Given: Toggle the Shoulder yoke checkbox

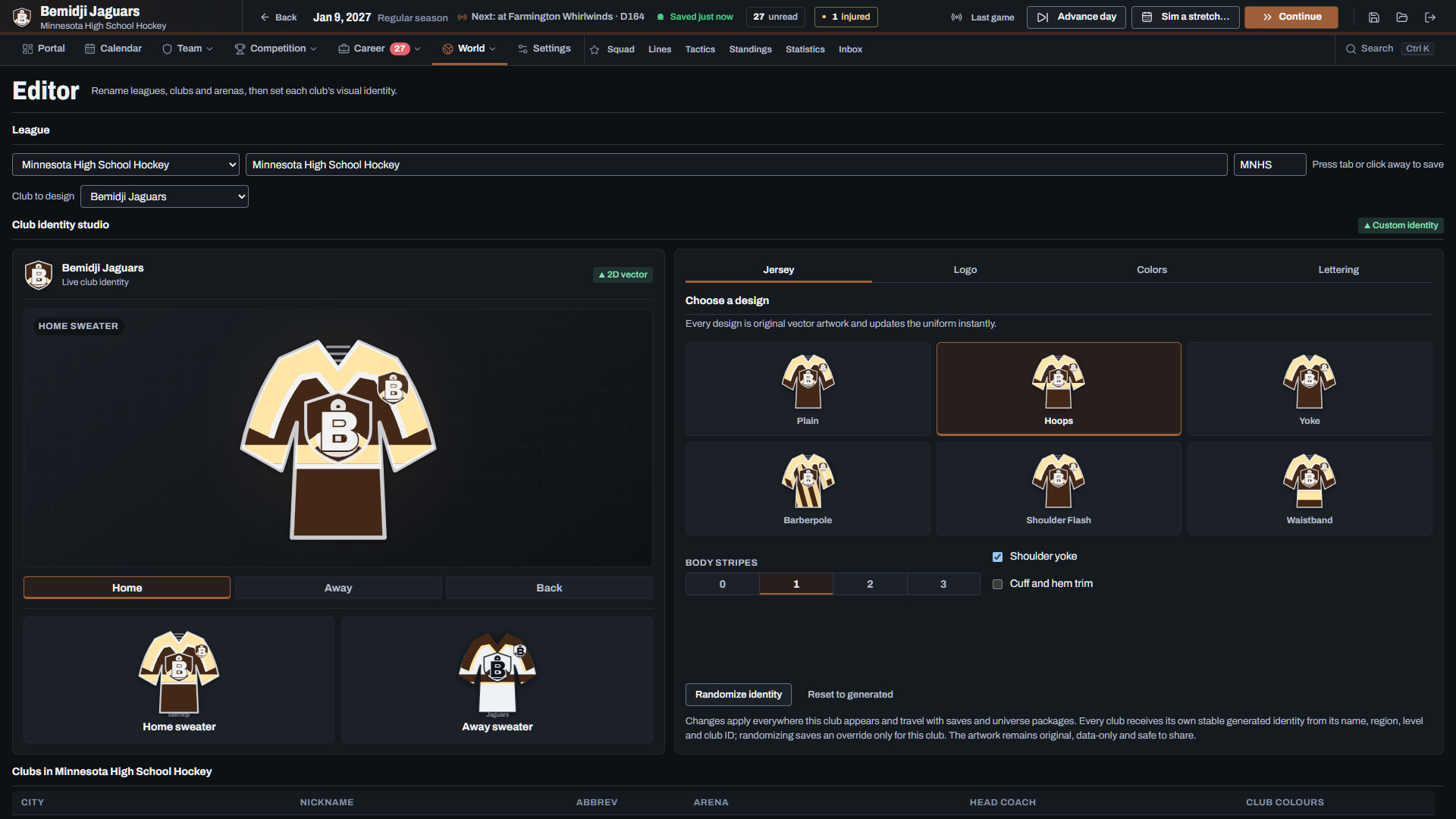Looking at the screenshot, I should 997,557.
